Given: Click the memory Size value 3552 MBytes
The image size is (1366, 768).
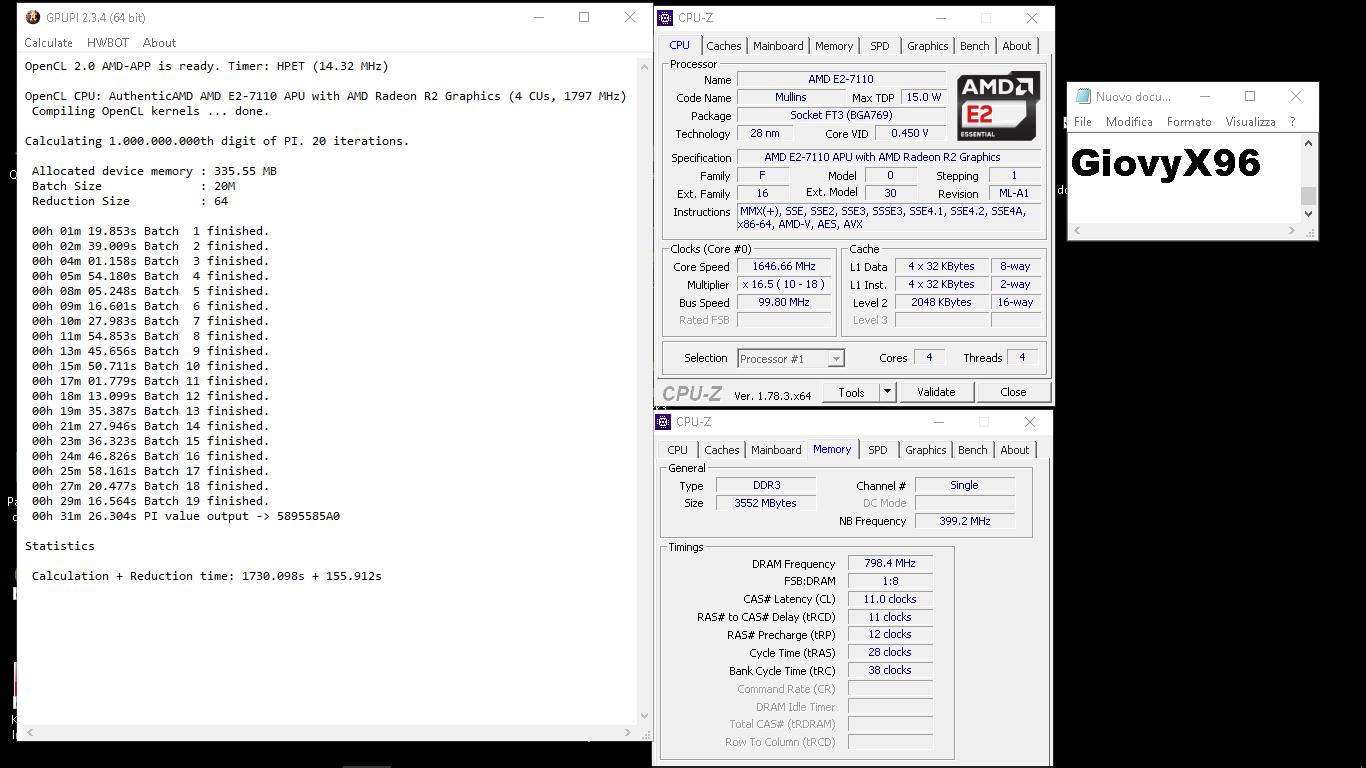Looking at the screenshot, I should point(767,503).
